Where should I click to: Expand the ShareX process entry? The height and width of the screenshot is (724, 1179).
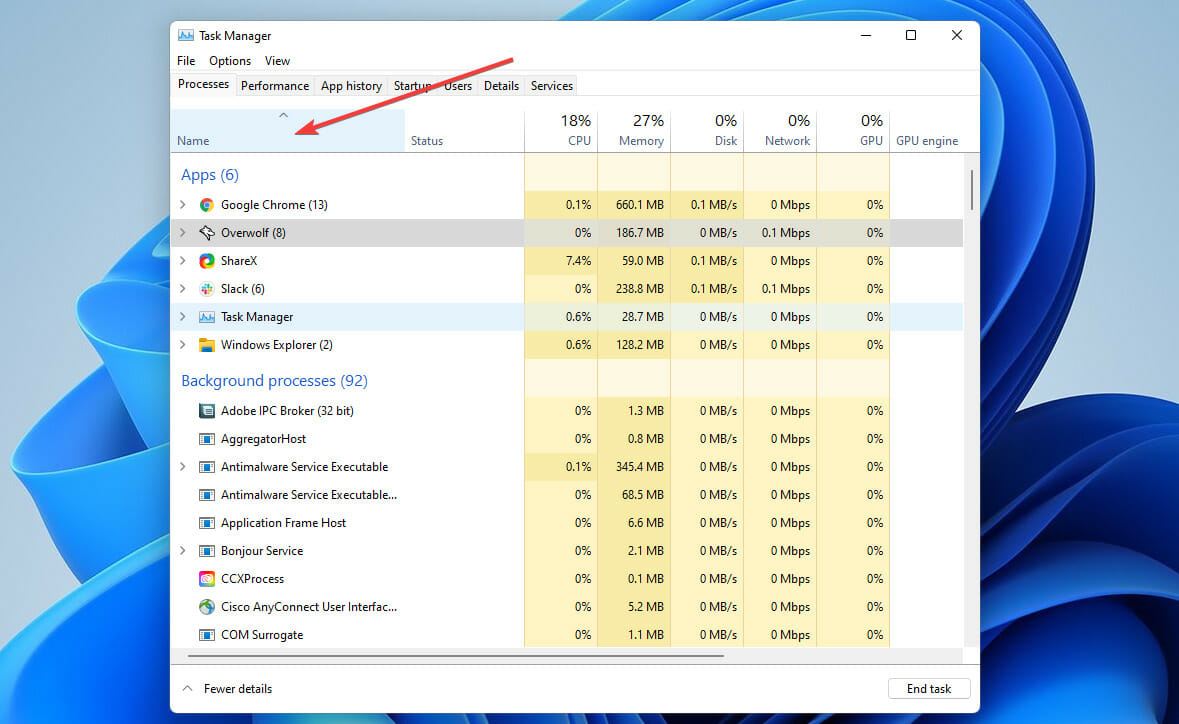[x=183, y=261]
